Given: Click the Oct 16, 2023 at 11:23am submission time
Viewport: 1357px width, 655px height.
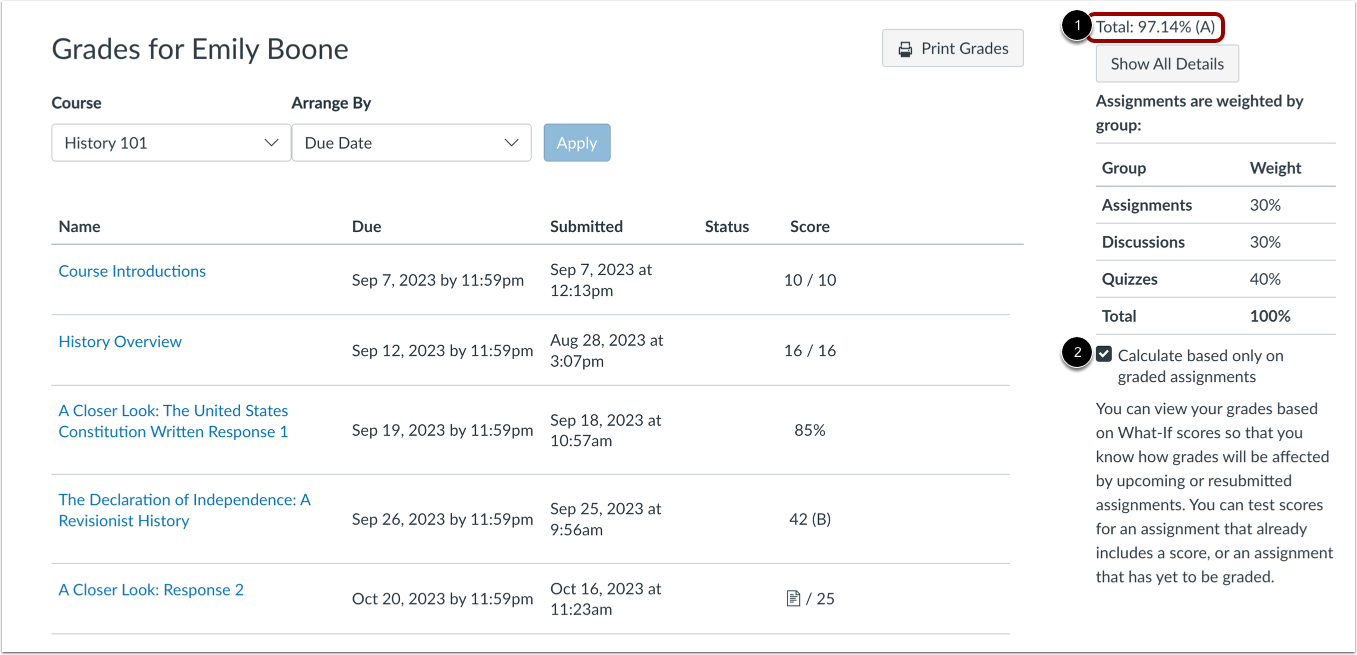Looking at the screenshot, I should coord(606,599).
